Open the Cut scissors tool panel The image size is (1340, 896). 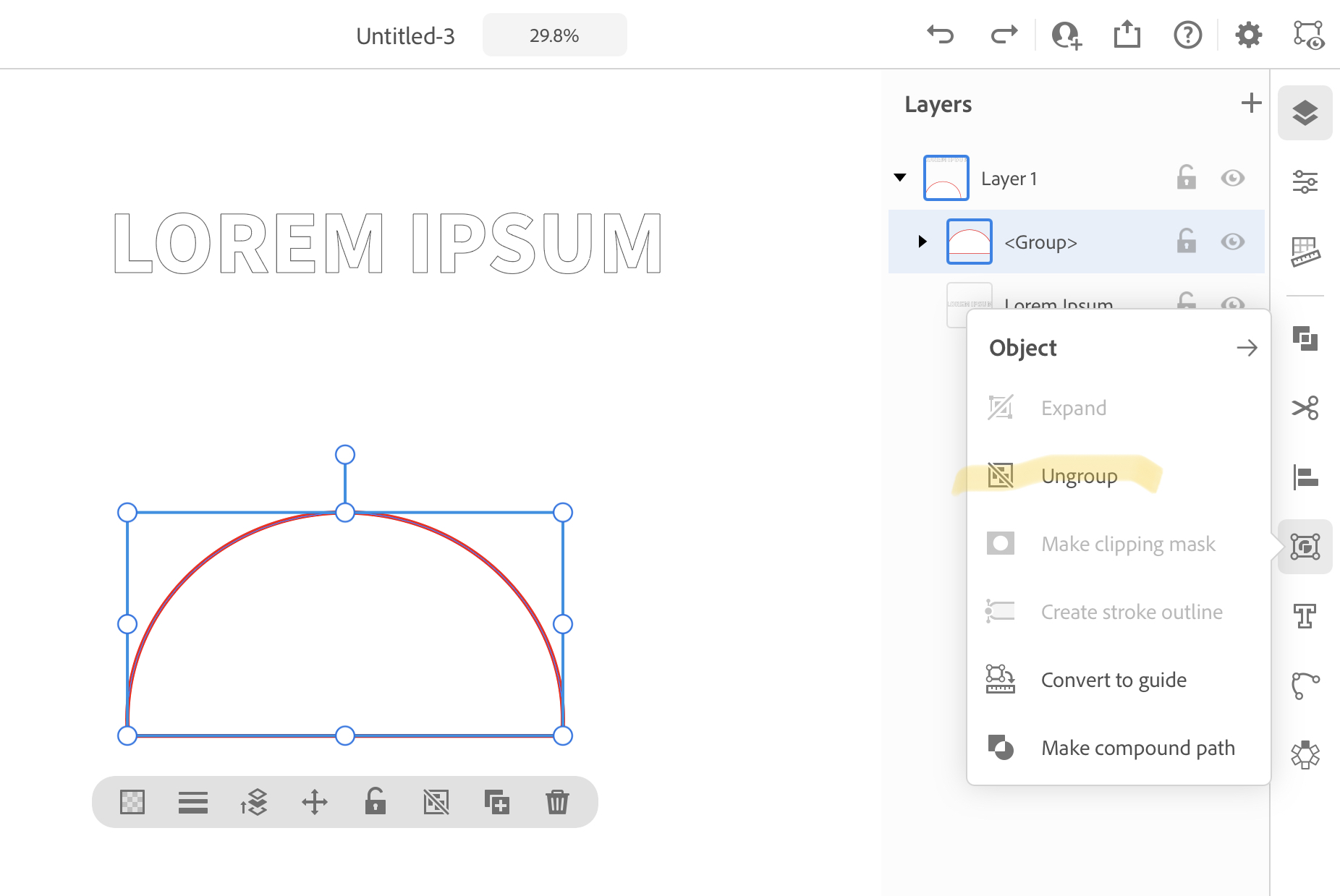pos(1305,408)
